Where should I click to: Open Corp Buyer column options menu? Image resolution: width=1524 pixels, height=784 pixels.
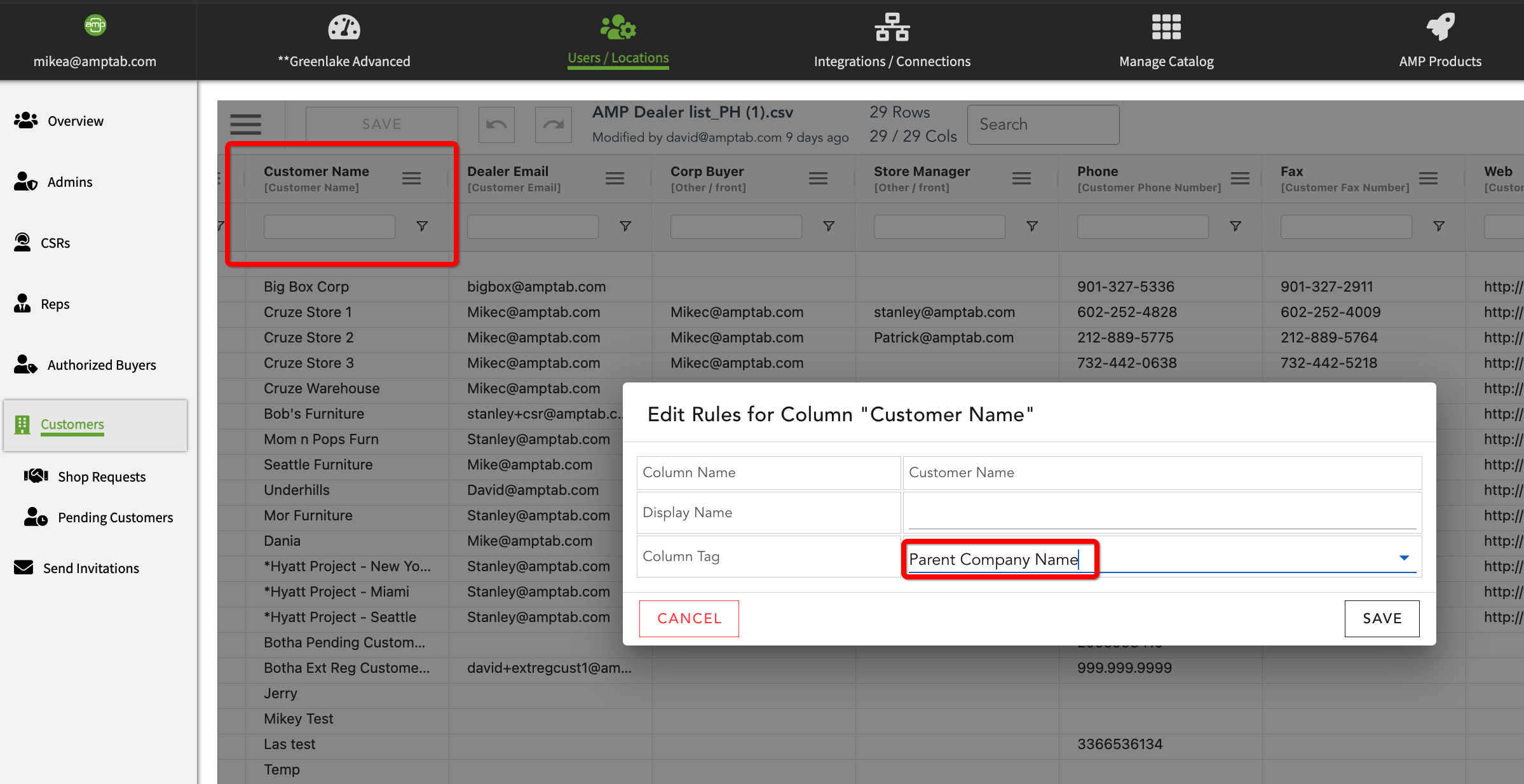coord(818,179)
